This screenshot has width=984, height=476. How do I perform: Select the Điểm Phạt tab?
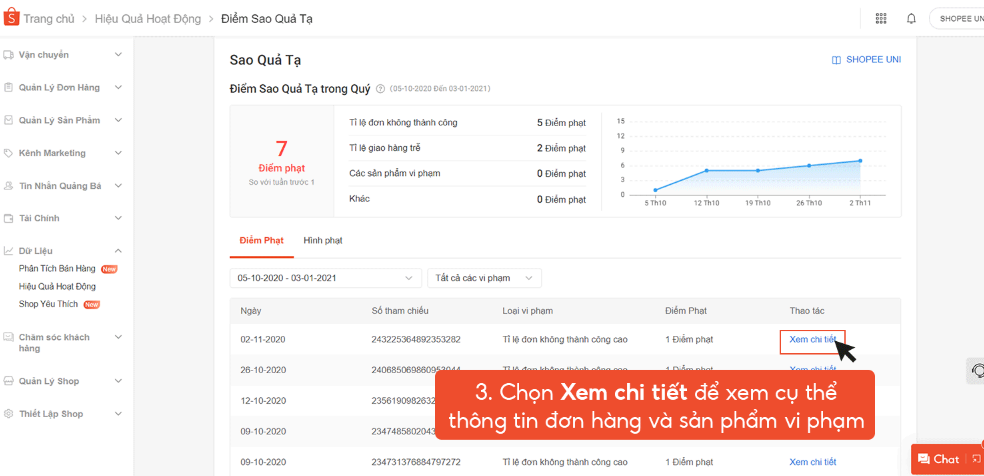coord(261,241)
